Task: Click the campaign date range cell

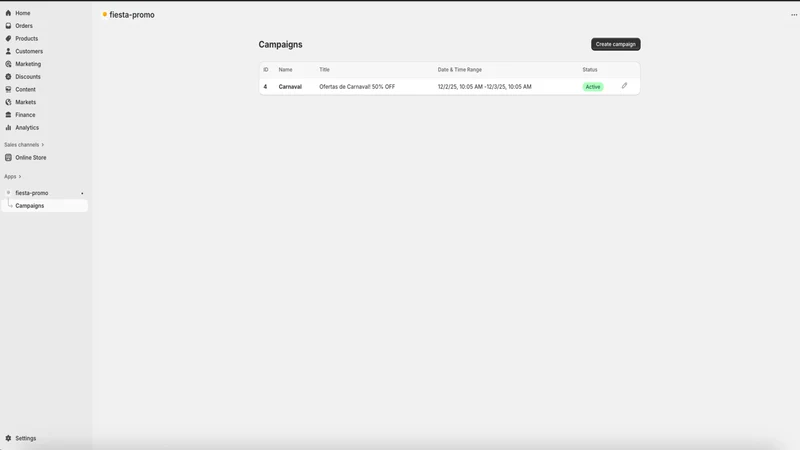Action: click(484, 87)
